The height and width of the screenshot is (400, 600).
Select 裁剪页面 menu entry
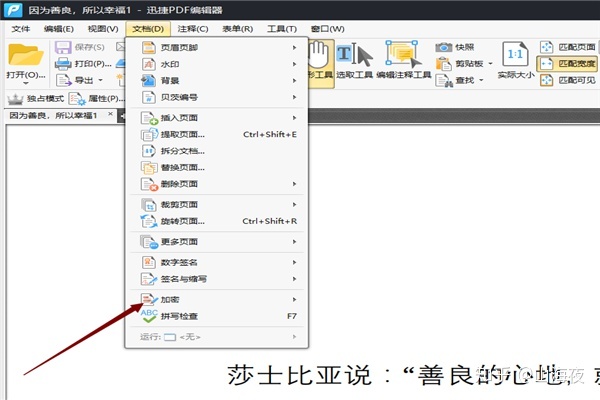pyautogui.click(x=217, y=204)
